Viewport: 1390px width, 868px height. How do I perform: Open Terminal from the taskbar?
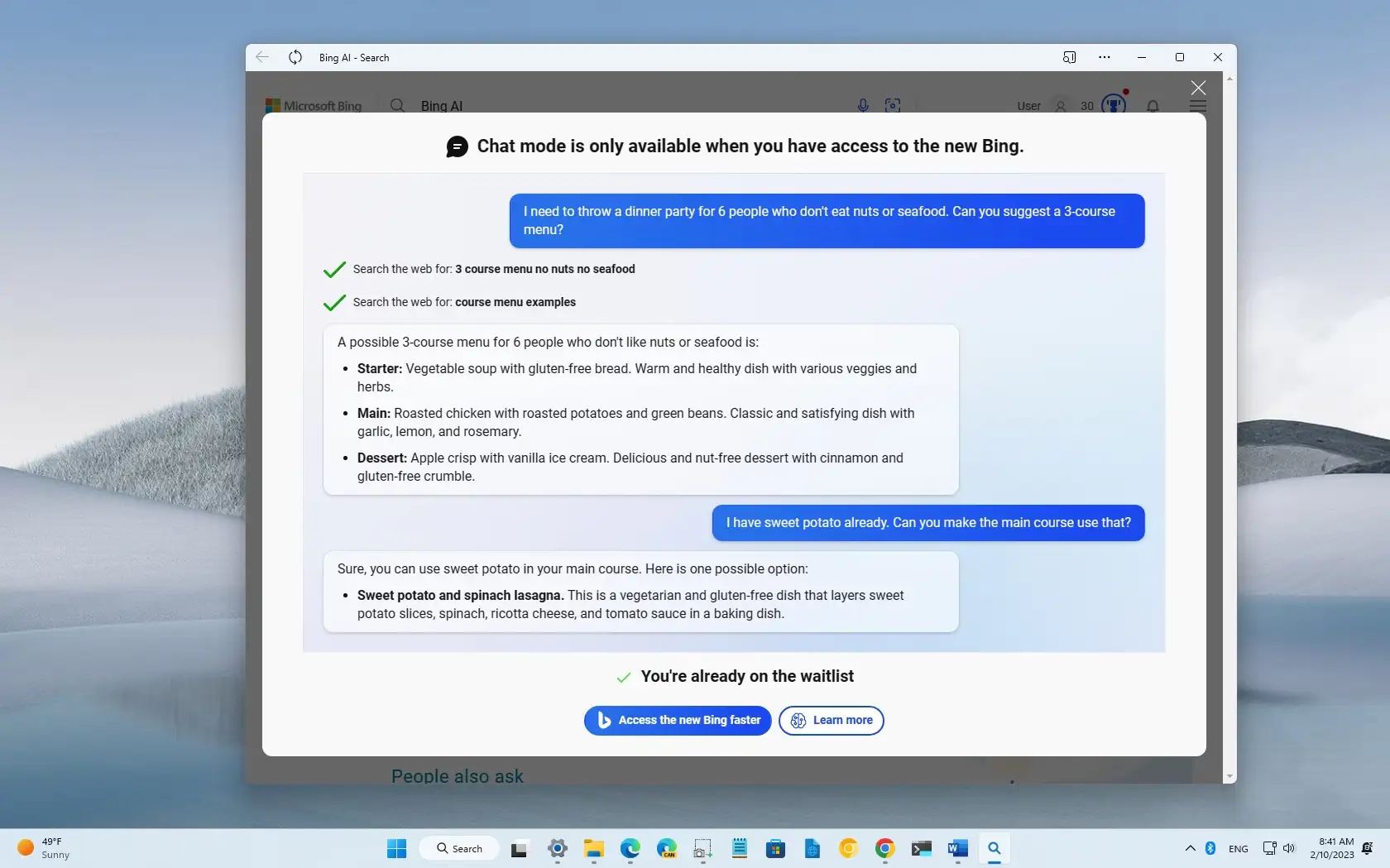coord(922,848)
